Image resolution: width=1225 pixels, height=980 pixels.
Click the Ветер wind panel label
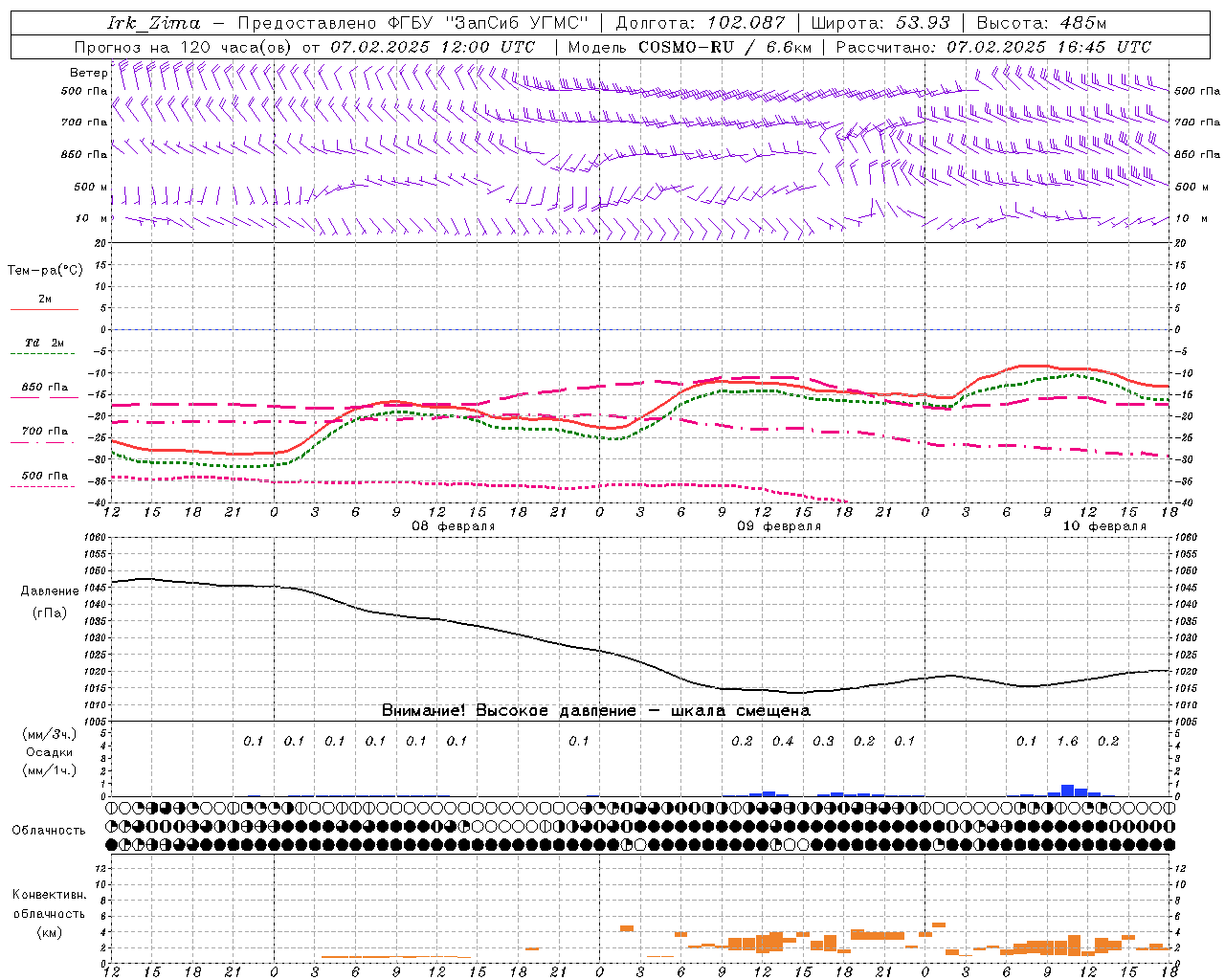click(89, 73)
